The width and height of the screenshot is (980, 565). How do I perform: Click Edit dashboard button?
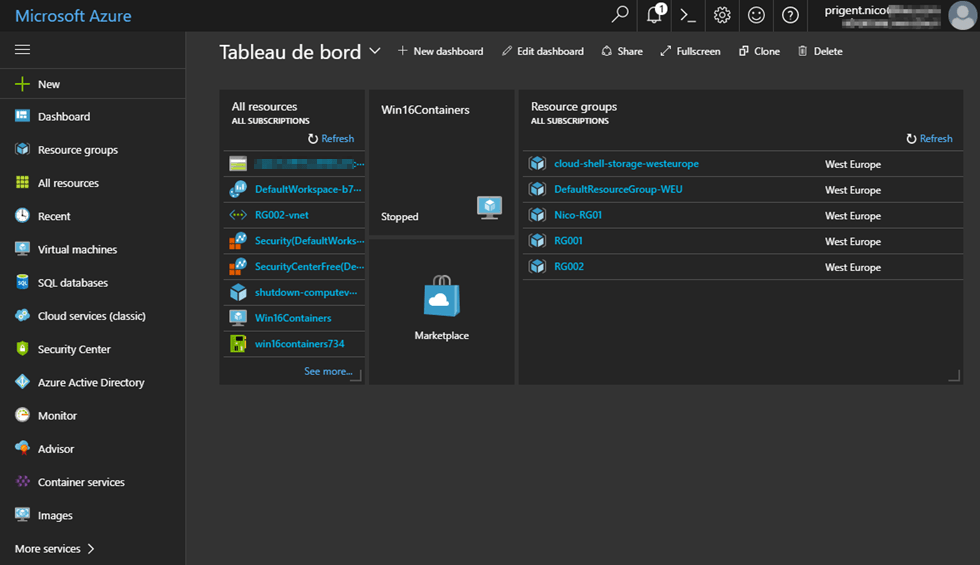[542, 51]
